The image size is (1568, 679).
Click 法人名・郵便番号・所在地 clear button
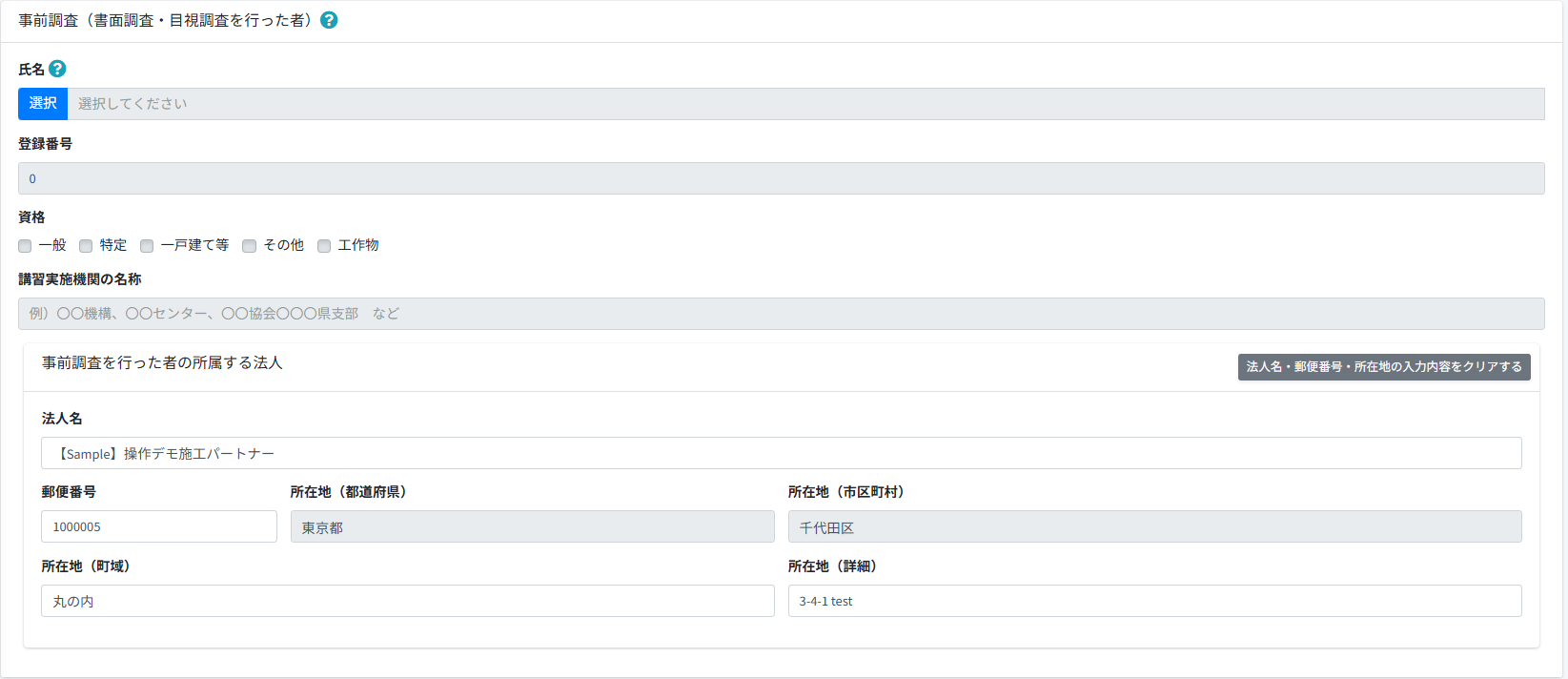coord(1383,367)
